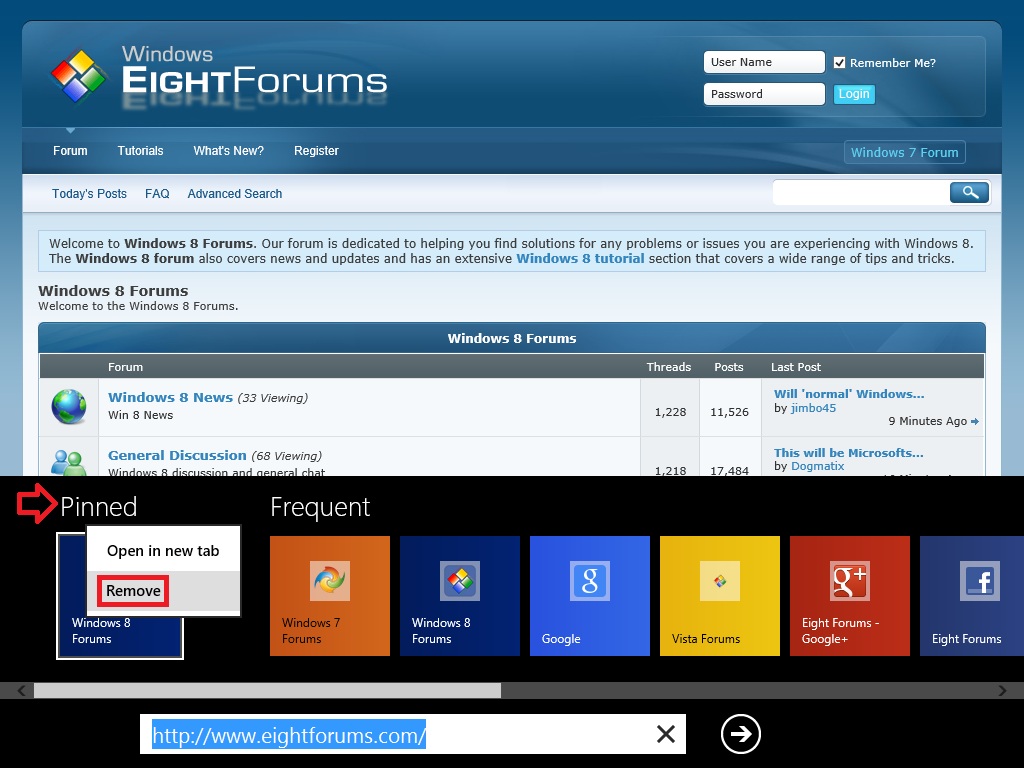1024x768 pixels.
Task: View Dogmatix's profile link
Action: click(817, 466)
